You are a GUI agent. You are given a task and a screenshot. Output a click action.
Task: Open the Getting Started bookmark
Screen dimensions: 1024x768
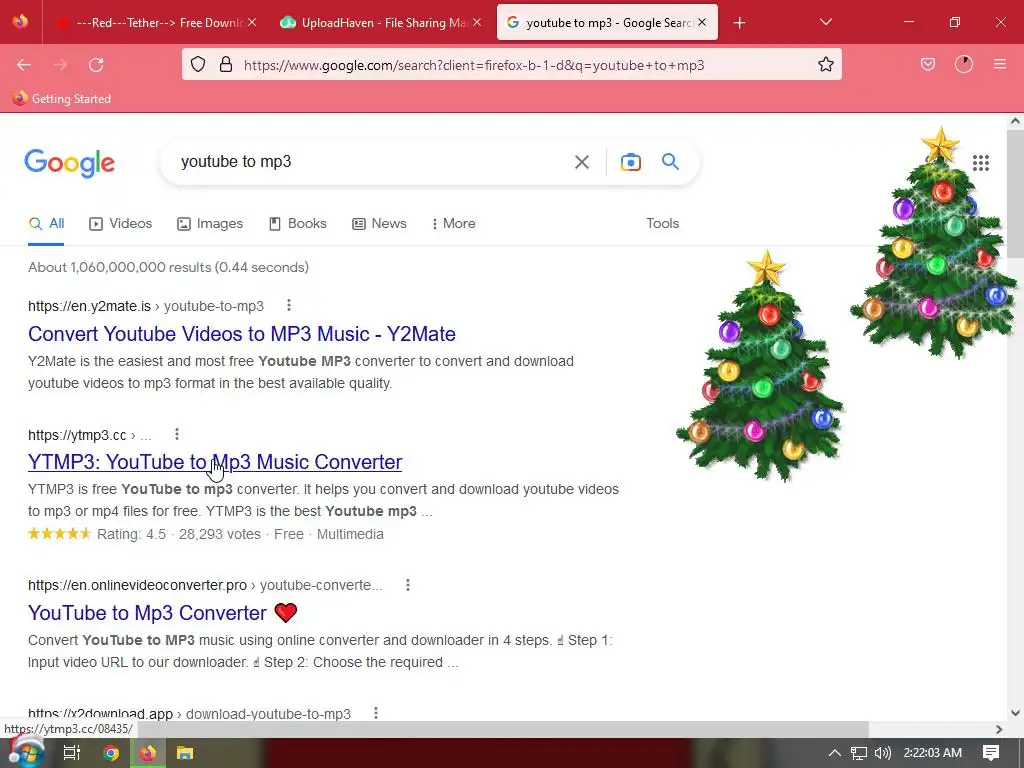tap(62, 99)
